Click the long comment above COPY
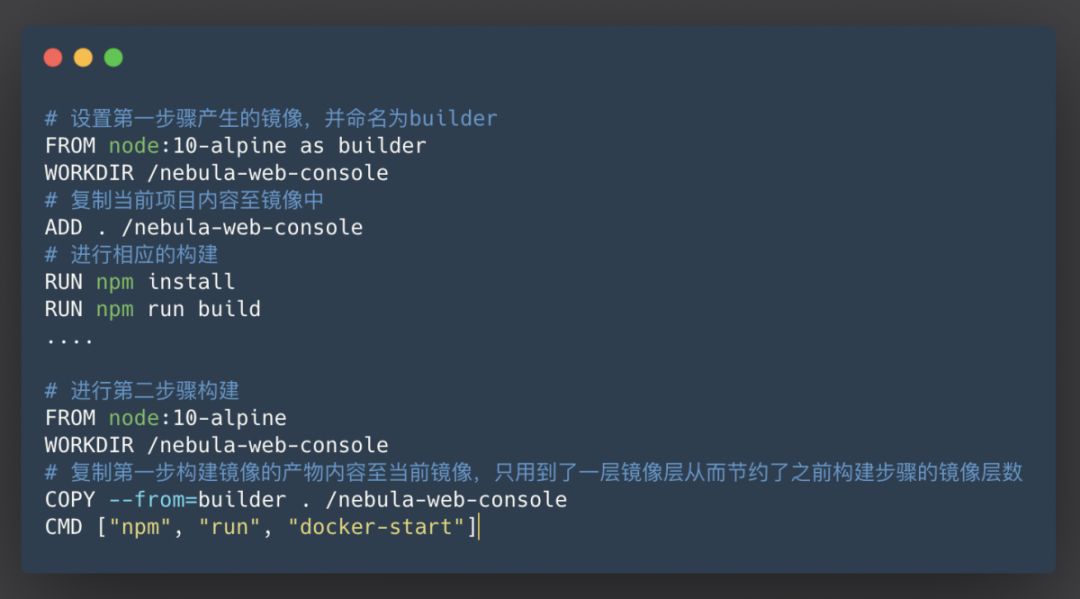 click(x=534, y=472)
